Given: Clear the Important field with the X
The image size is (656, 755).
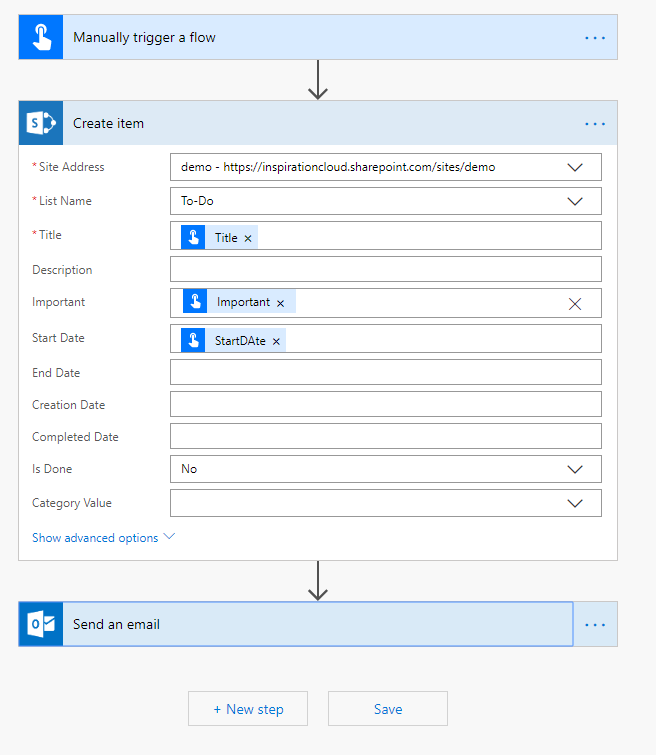Looking at the screenshot, I should tap(575, 303).
